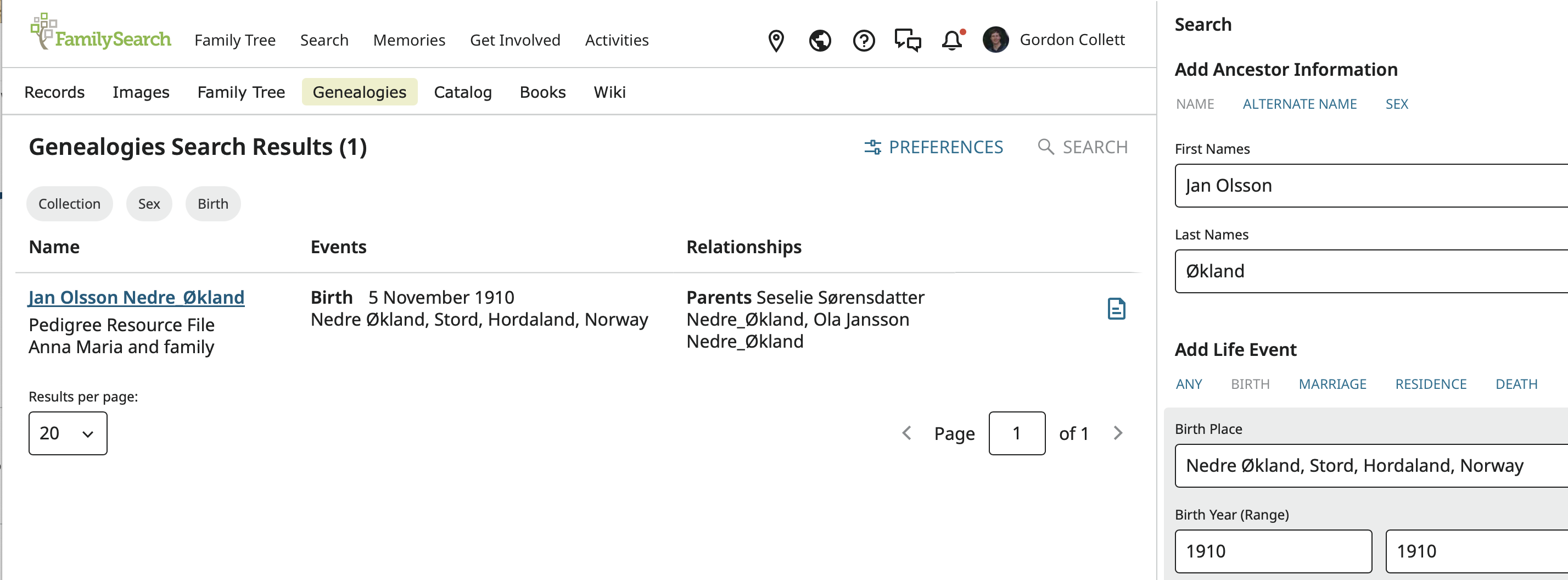Image resolution: width=1568 pixels, height=580 pixels.
Task: Open Jan Olsson Nedre_Økland record link
Action: point(136,297)
